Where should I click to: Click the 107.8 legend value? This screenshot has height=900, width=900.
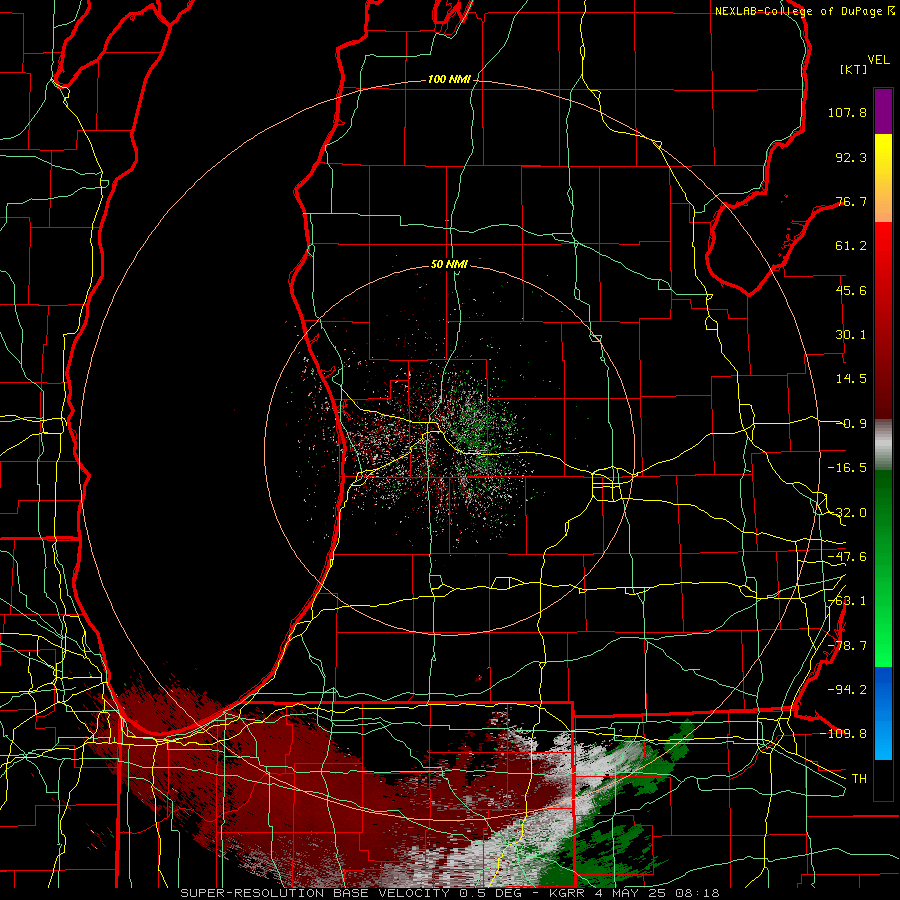pyautogui.click(x=847, y=112)
